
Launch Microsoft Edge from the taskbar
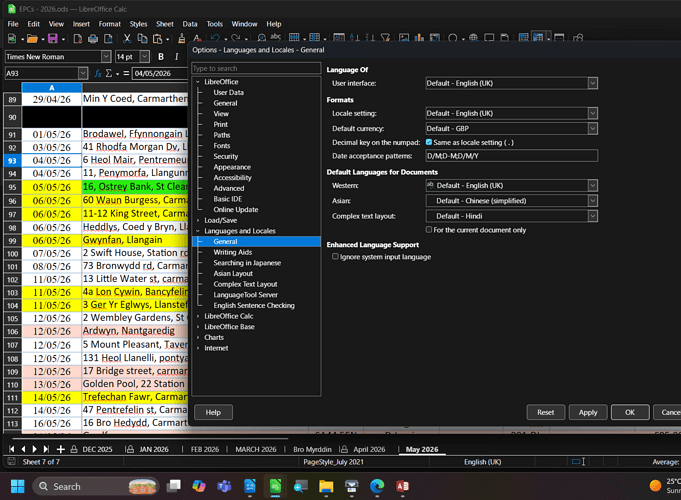[x=377, y=486]
